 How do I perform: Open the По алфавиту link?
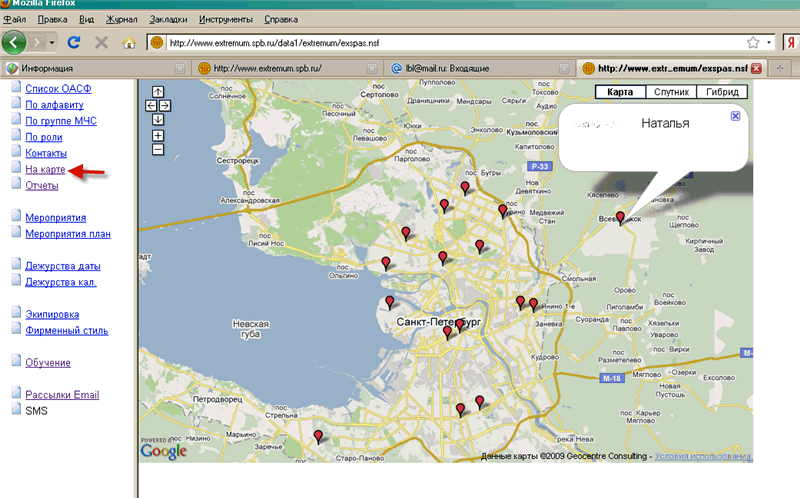(54, 105)
